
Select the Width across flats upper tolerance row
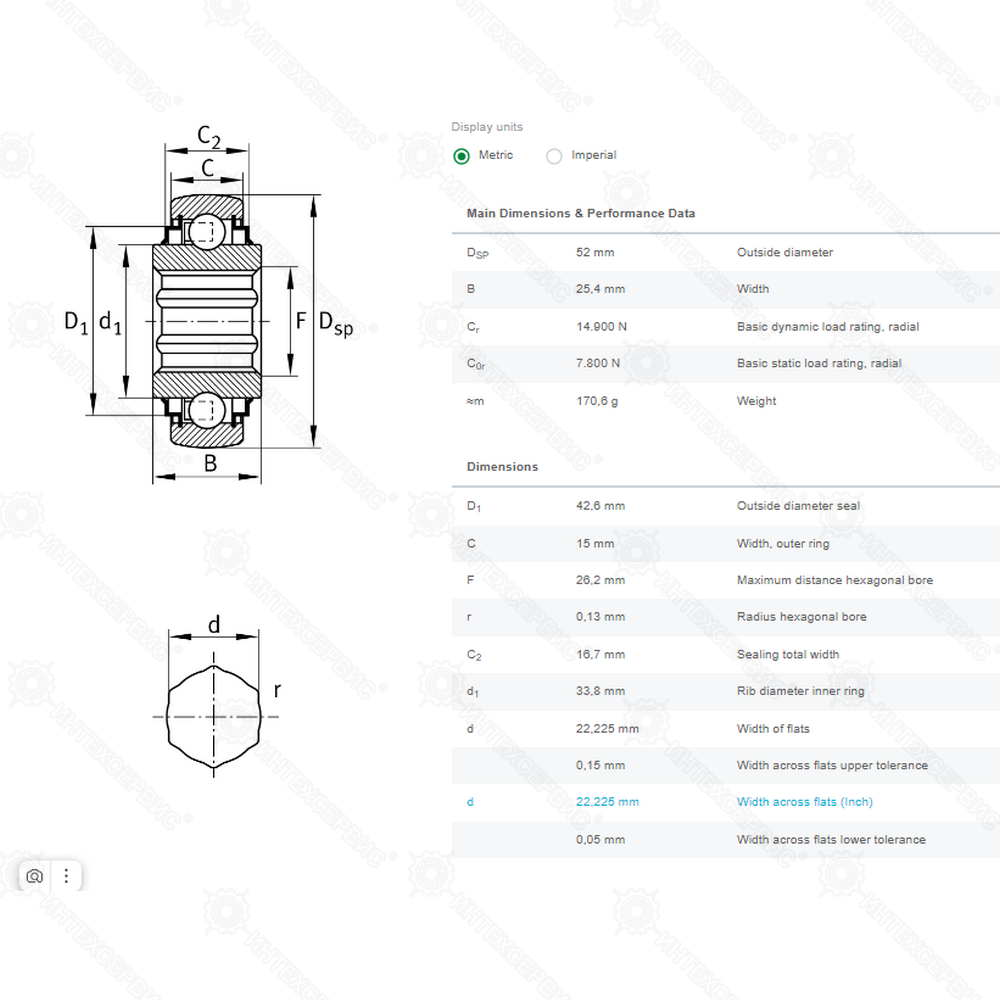point(725,766)
